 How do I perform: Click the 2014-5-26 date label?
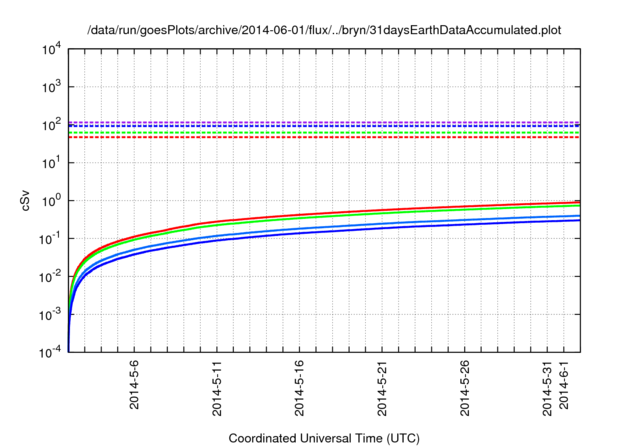tap(464, 388)
